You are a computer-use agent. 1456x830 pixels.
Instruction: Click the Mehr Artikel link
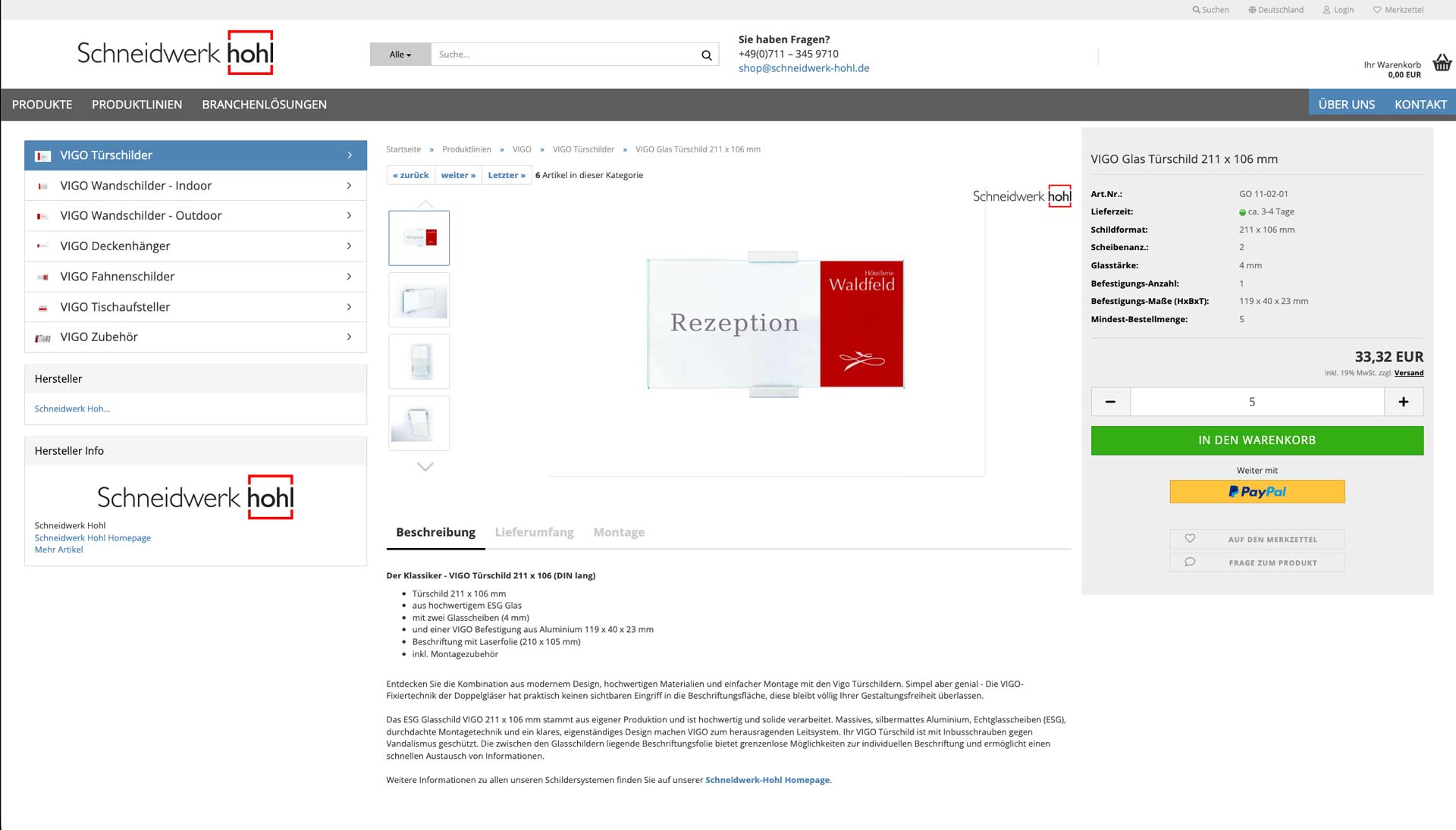coord(59,550)
